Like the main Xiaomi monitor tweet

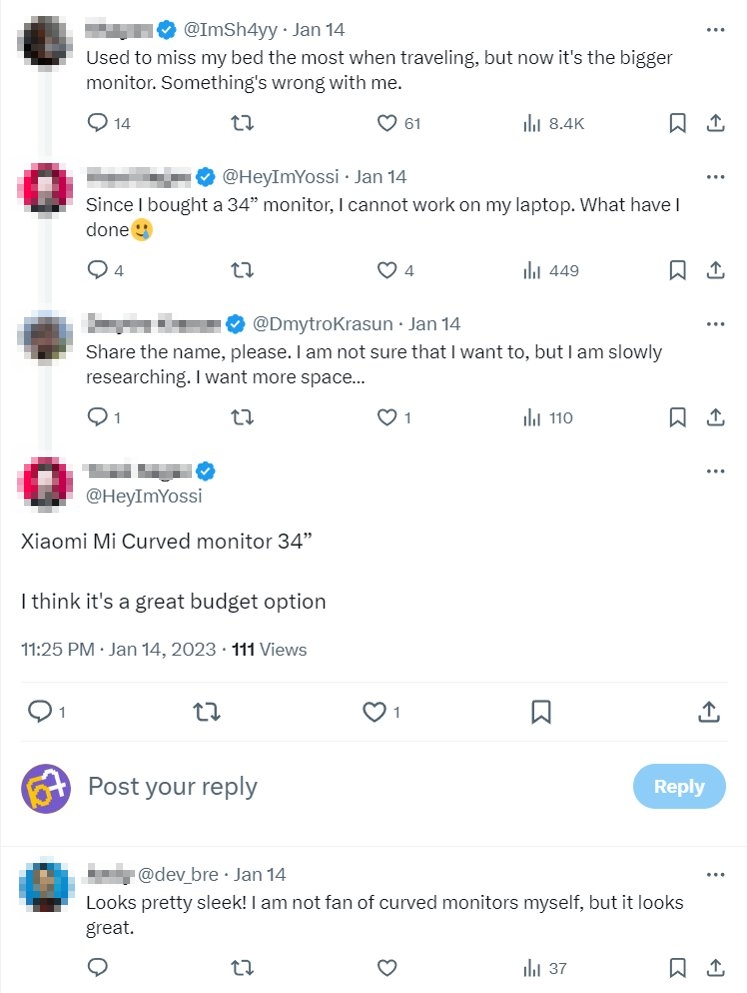click(375, 712)
